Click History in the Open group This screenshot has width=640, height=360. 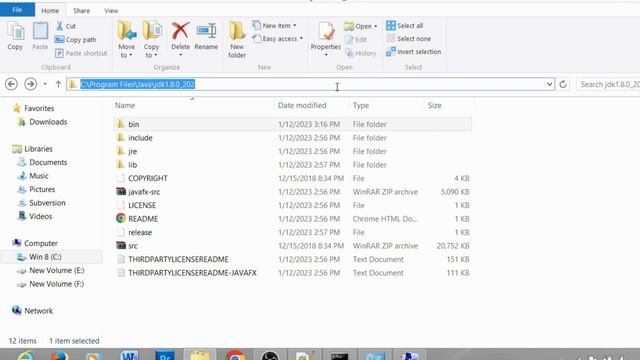pyautogui.click(x=360, y=53)
